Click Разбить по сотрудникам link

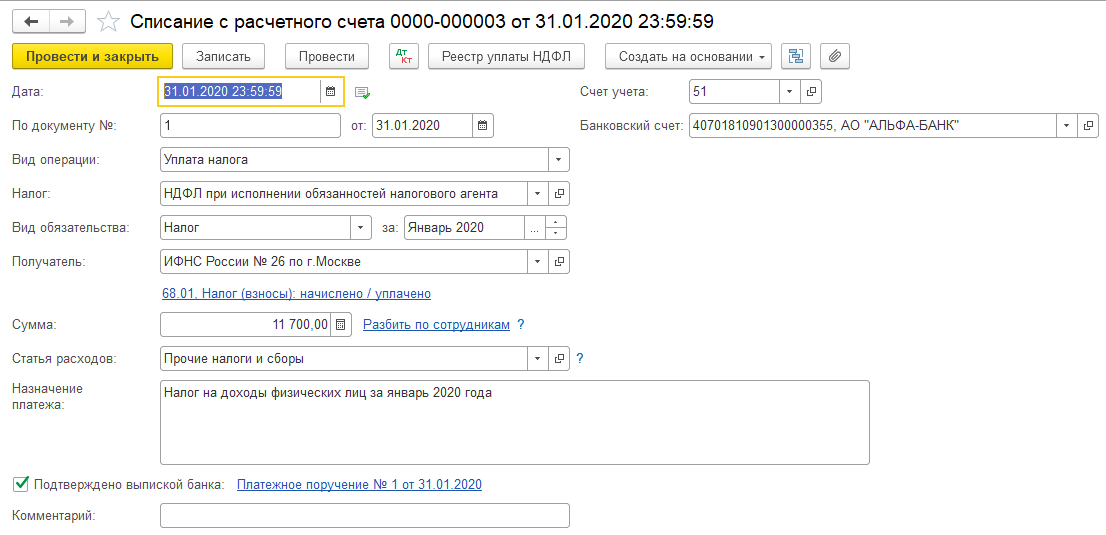click(x=436, y=325)
